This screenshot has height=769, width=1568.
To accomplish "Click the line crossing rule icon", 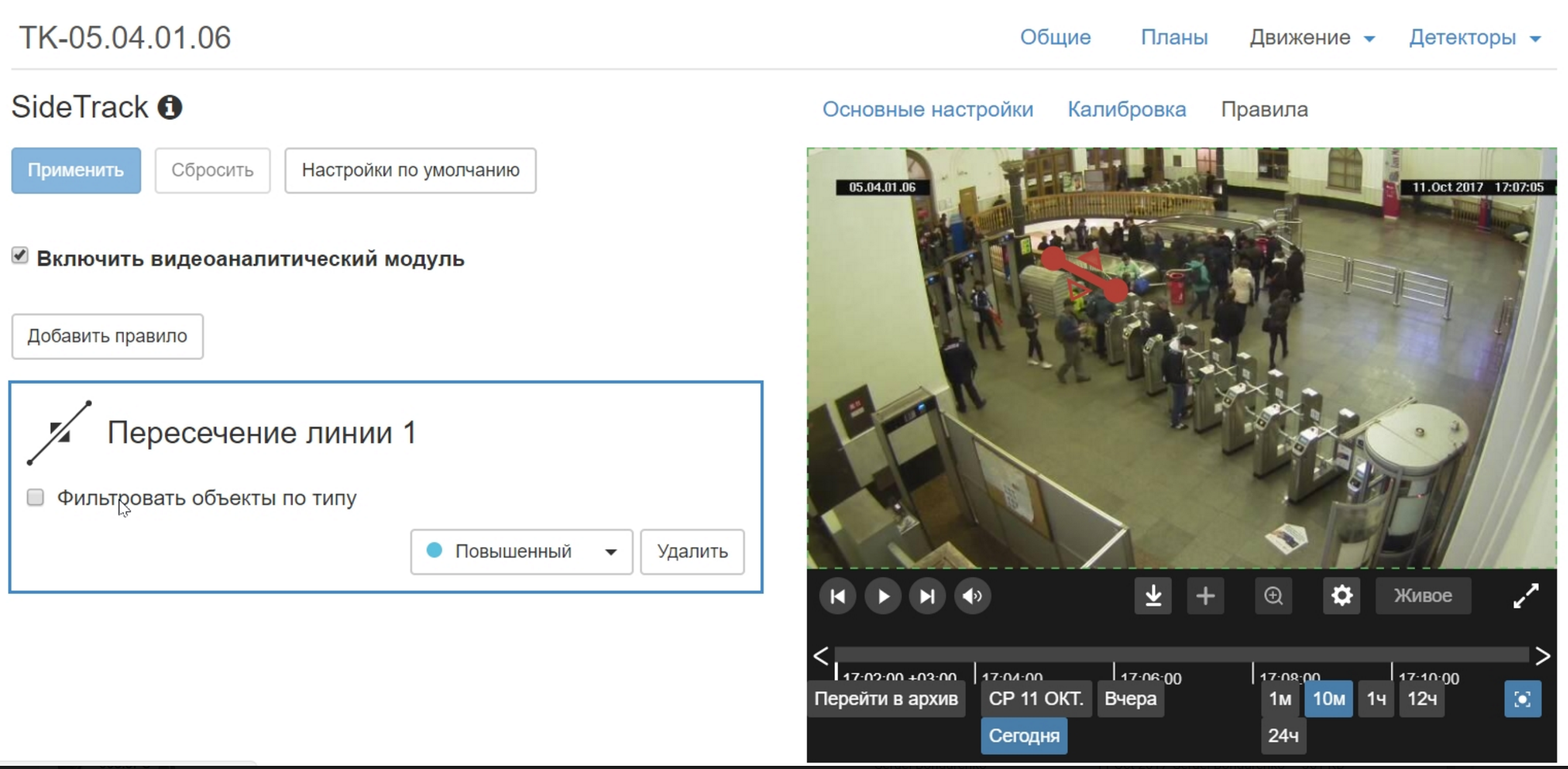I will click(x=59, y=433).
